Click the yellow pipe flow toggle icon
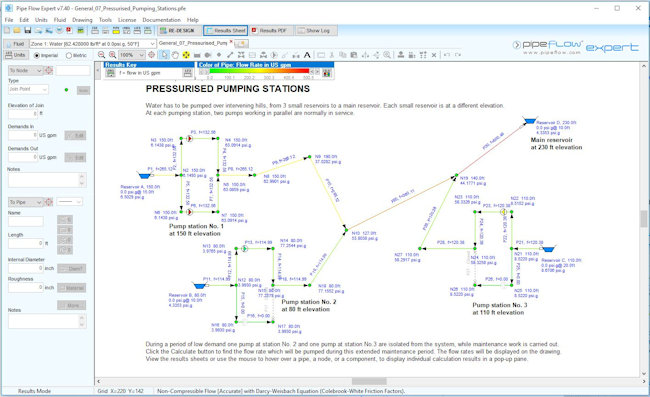The height and width of the screenshot is (397, 650). [116, 31]
